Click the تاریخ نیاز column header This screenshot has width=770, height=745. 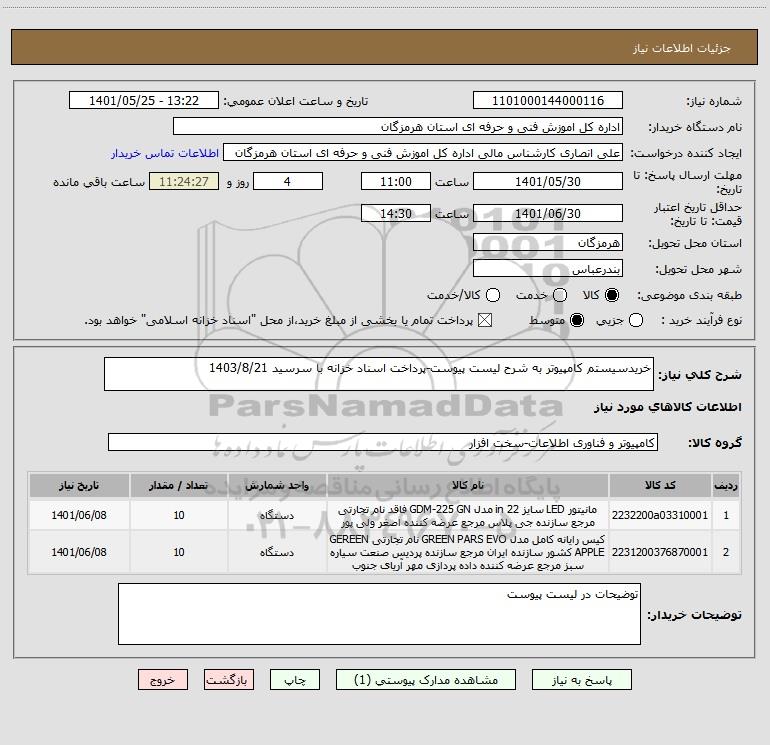[x=79, y=485]
